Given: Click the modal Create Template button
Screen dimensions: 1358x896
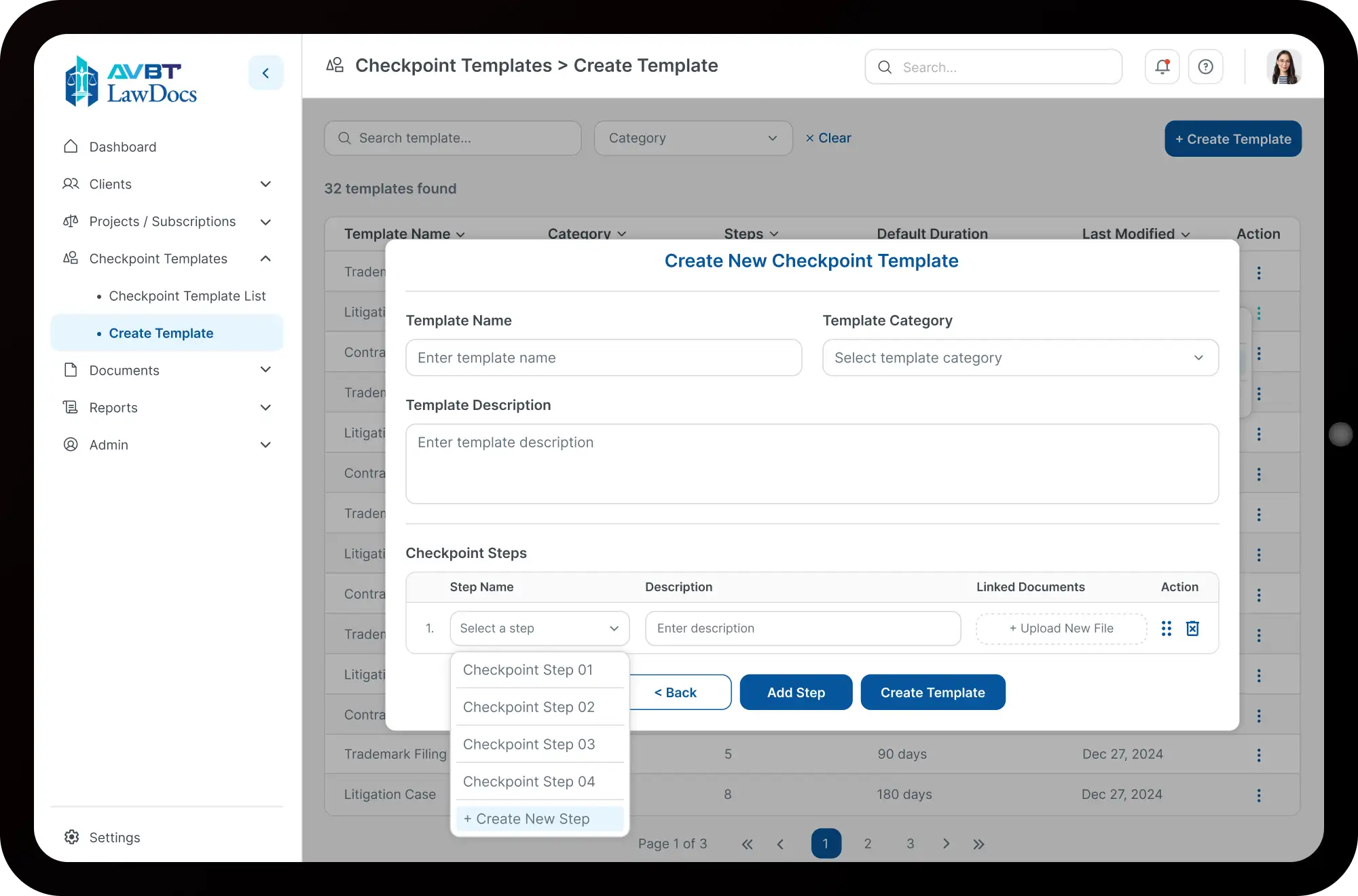Looking at the screenshot, I should 933,692.
